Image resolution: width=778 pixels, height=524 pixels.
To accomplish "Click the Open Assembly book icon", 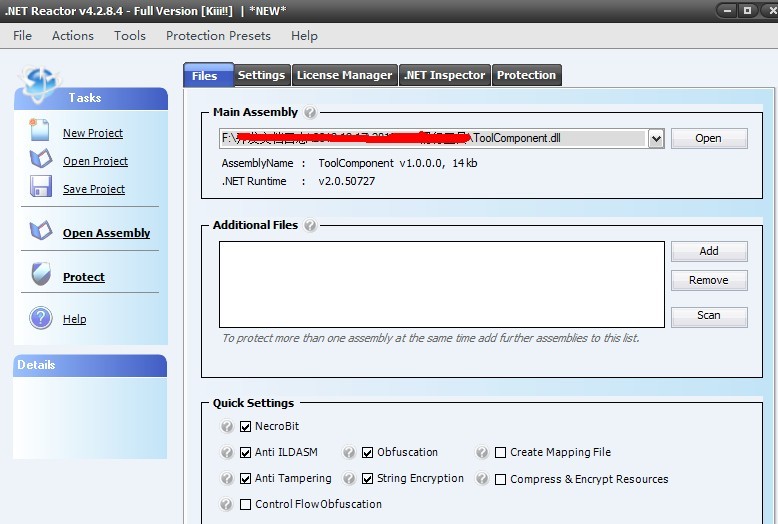I will click(x=41, y=231).
